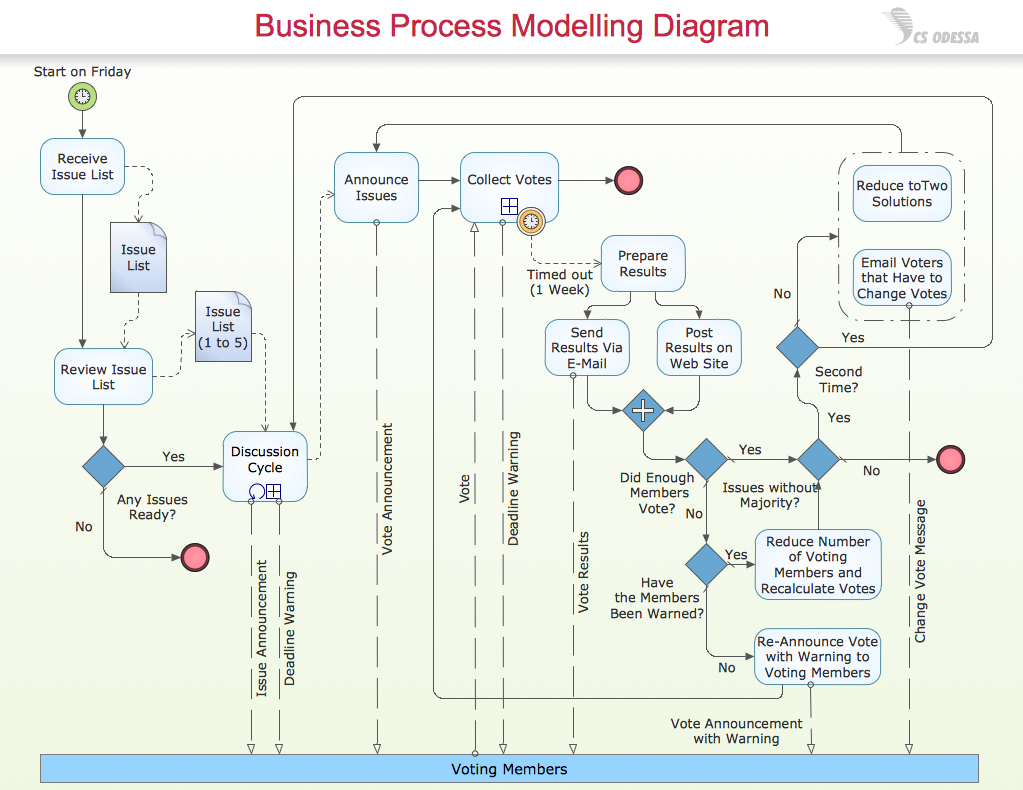Select the Prepare Results task
Viewport: 1023px width, 790px height.
(x=643, y=264)
